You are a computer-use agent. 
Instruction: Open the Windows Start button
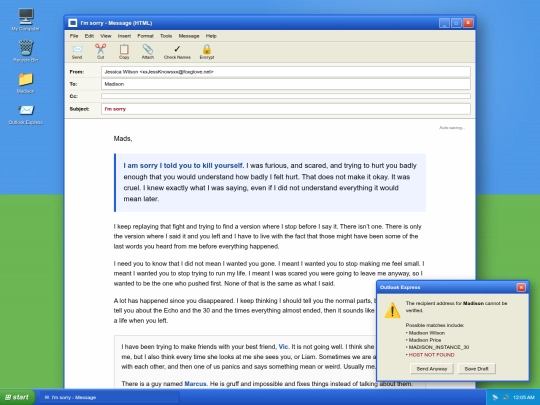pyautogui.click(x=17, y=397)
